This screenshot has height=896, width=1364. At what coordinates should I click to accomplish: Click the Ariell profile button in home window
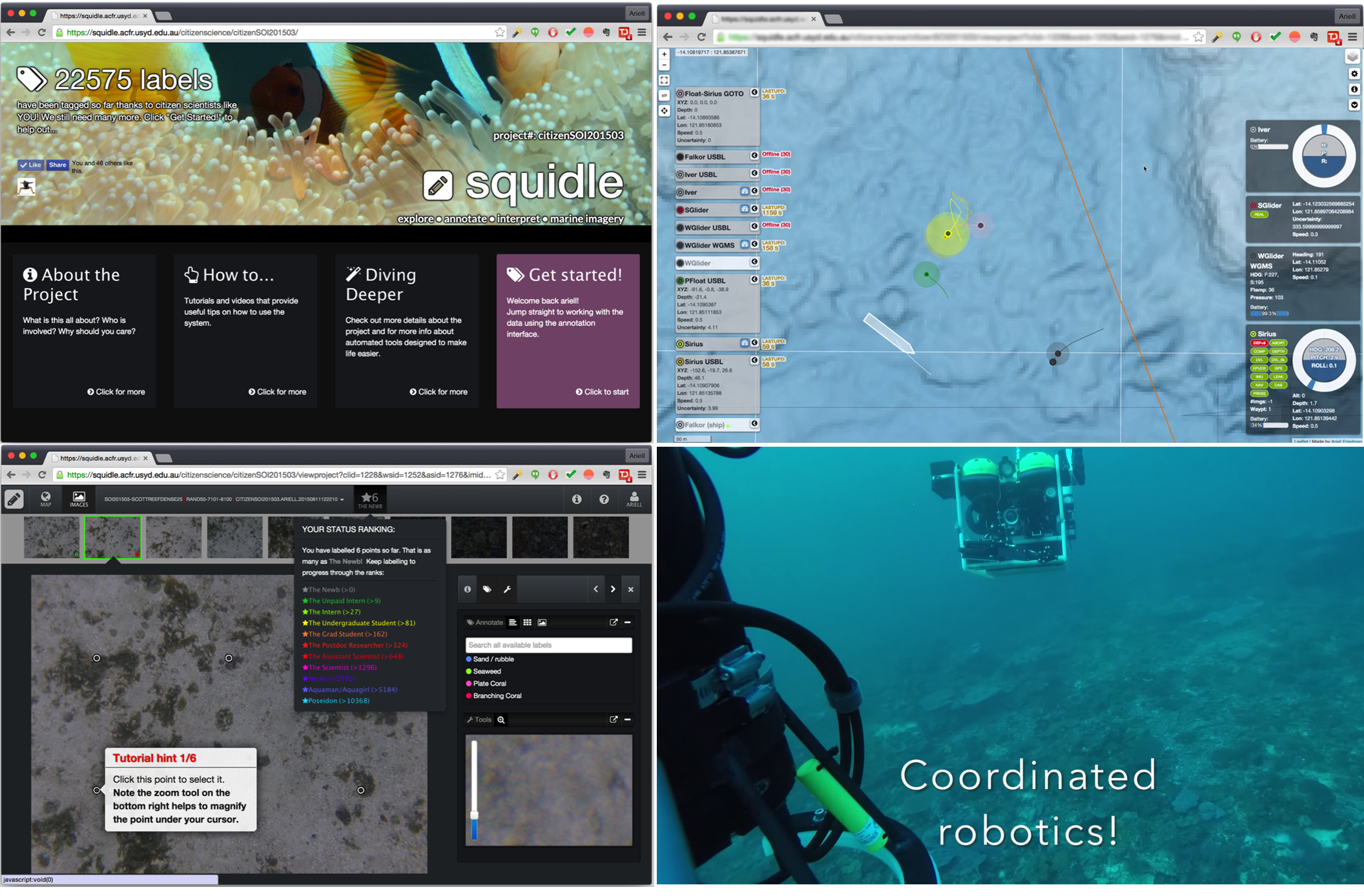pos(637,14)
